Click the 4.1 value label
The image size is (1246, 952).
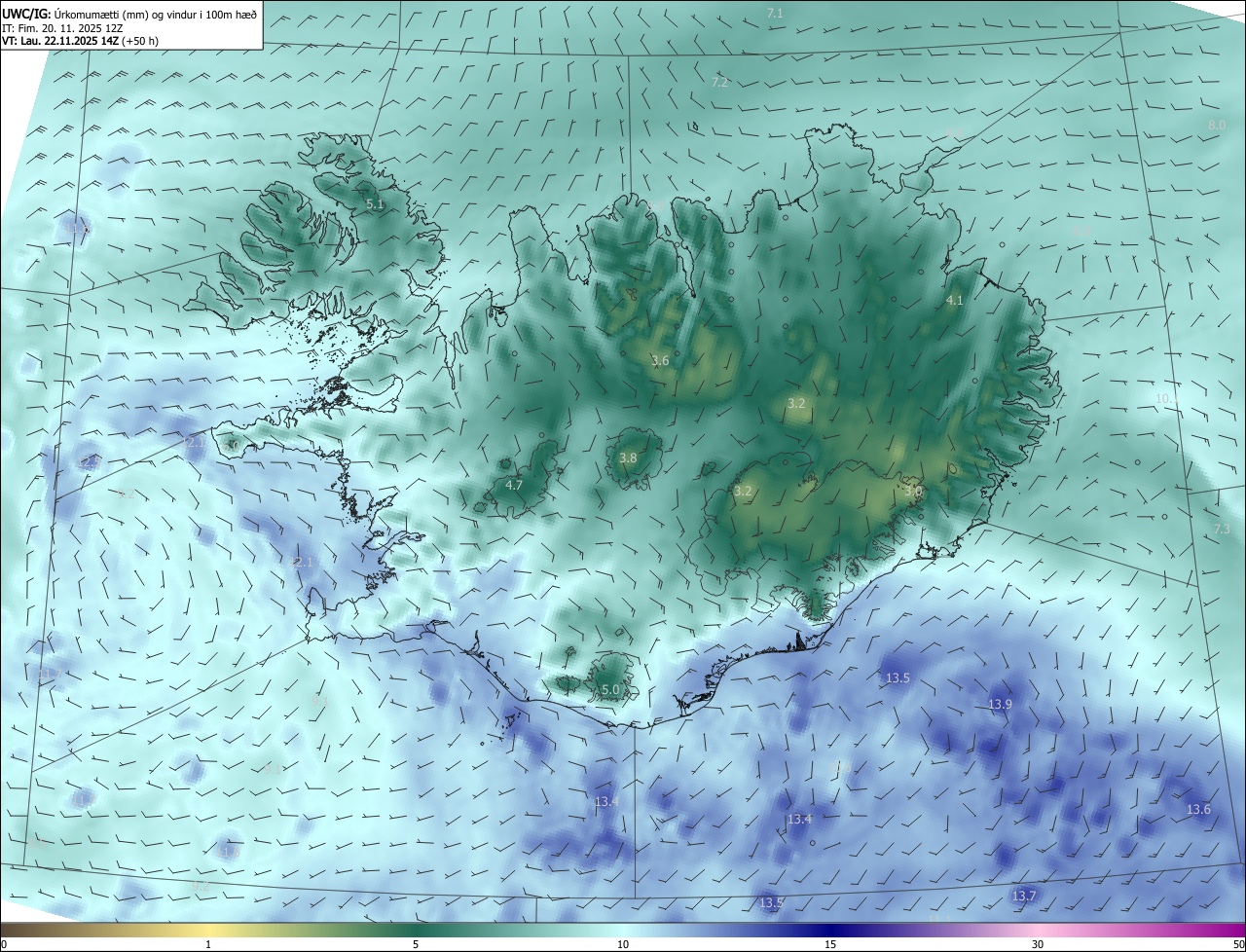pyautogui.click(x=955, y=301)
